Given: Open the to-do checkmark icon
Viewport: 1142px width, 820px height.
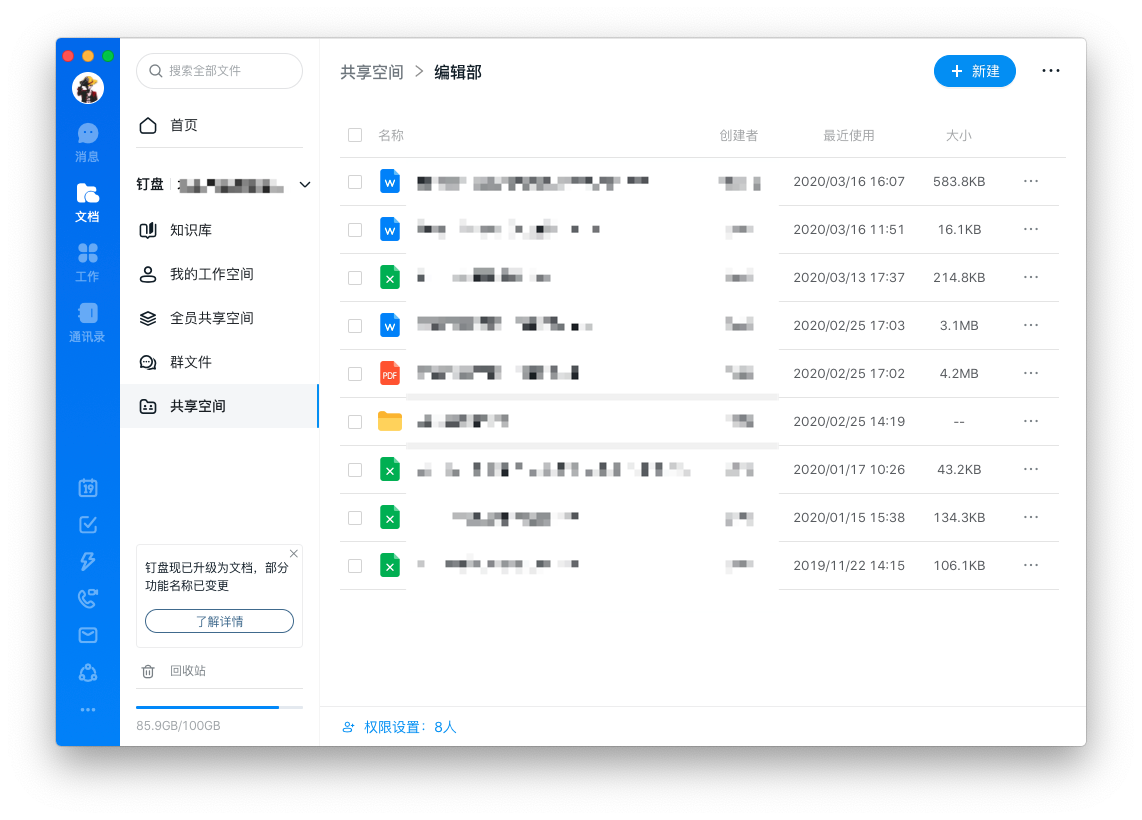Looking at the screenshot, I should tap(88, 524).
